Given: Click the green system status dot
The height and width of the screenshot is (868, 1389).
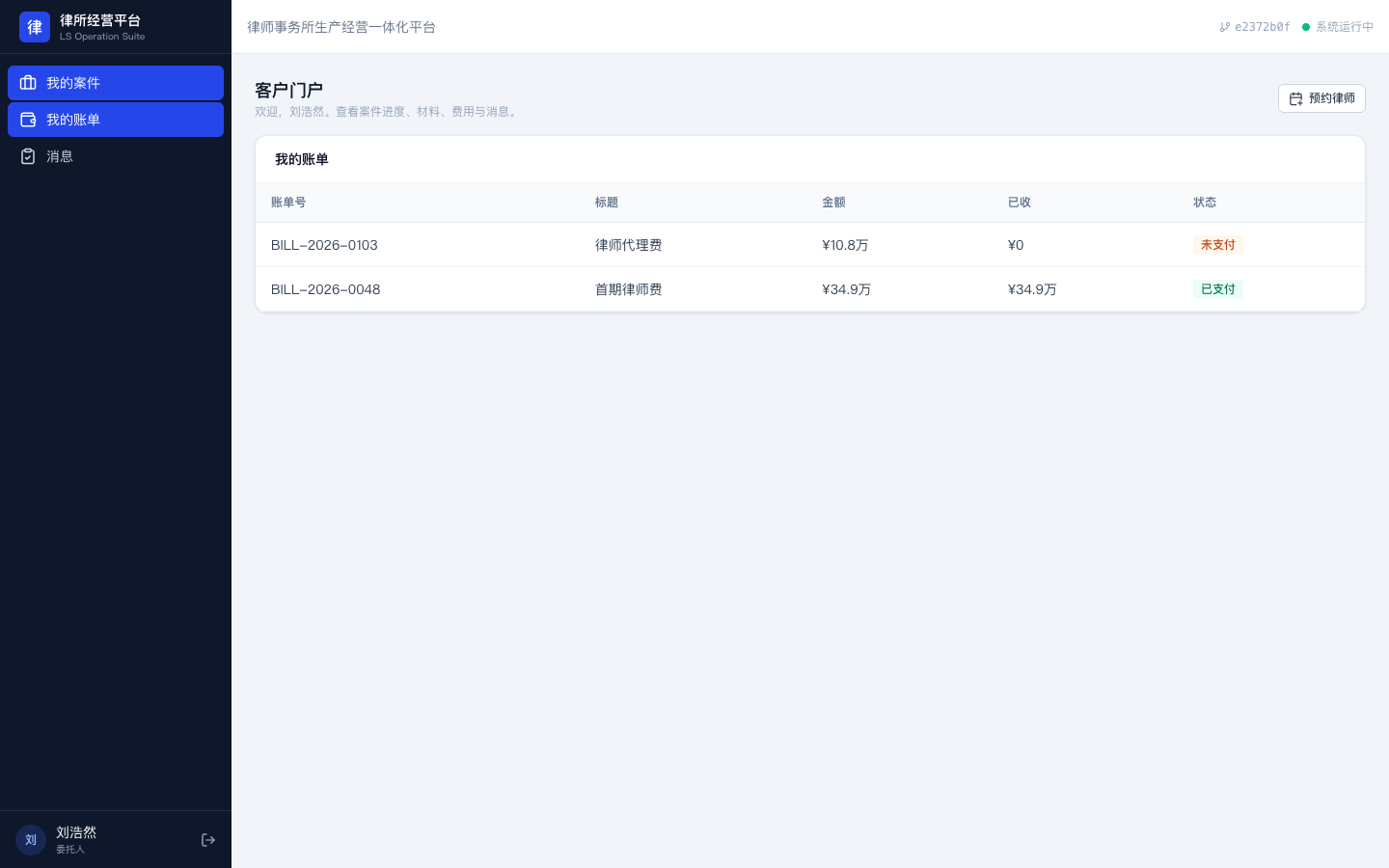Looking at the screenshot, I should coord(1306,27).
